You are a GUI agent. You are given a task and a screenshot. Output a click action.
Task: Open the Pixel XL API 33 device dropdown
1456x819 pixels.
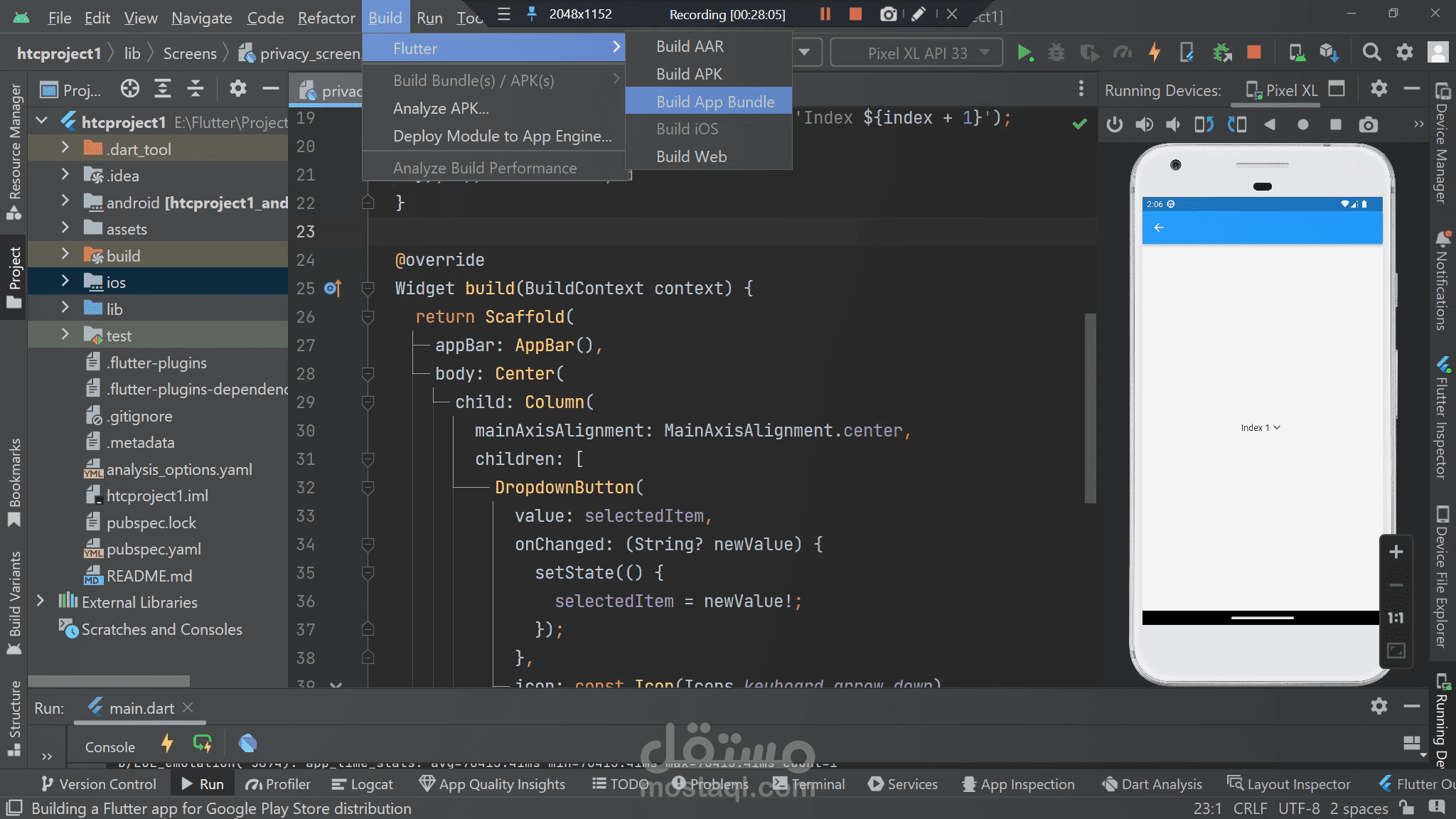pos(917,53)
